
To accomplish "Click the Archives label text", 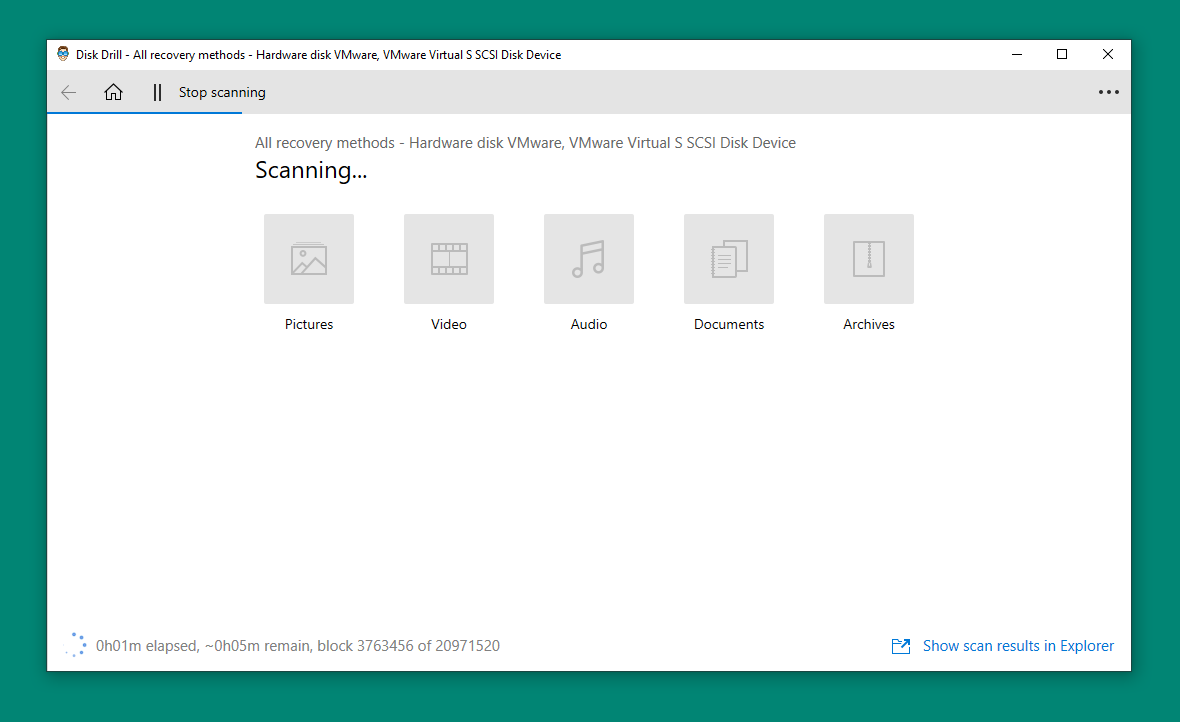I will (868, 324).
